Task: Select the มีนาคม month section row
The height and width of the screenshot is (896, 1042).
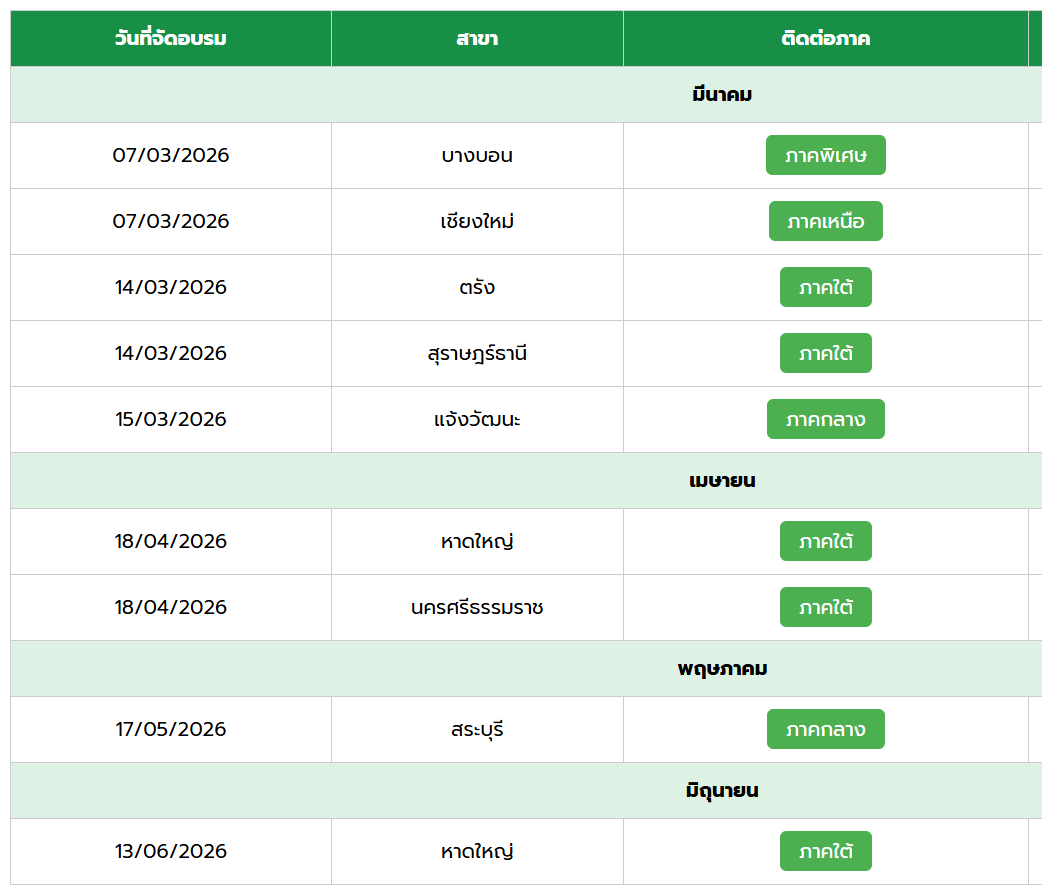Action: click(x=721, y=95)
